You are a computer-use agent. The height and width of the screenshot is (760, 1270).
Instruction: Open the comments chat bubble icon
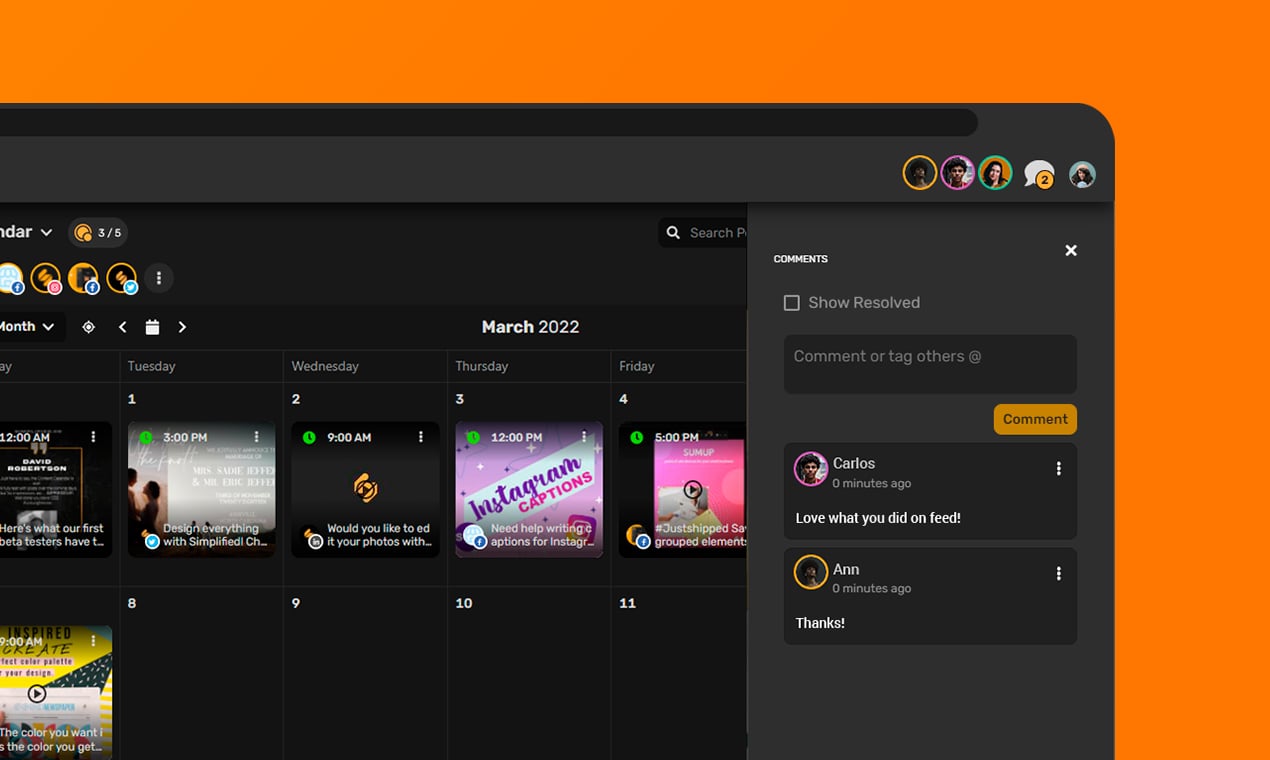click(x=1039, y=174)
